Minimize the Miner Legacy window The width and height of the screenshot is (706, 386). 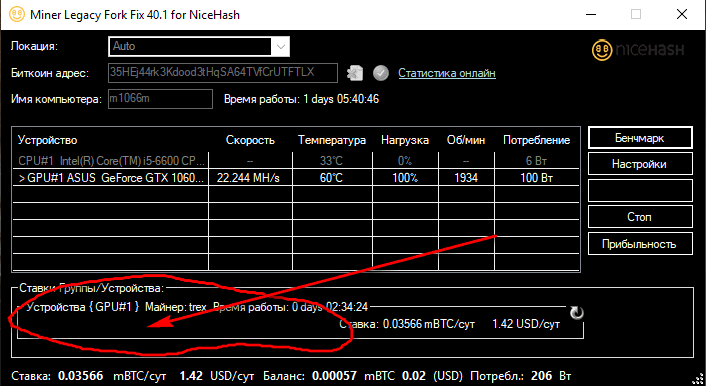click(590, 14)
